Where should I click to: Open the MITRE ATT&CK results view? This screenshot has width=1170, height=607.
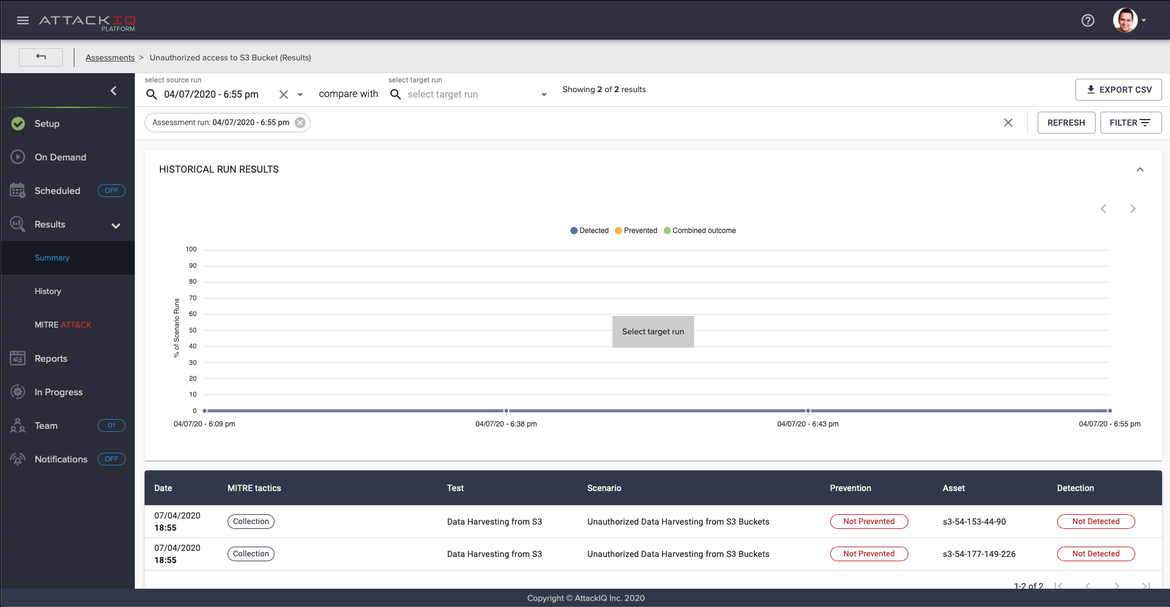point(63,325)
